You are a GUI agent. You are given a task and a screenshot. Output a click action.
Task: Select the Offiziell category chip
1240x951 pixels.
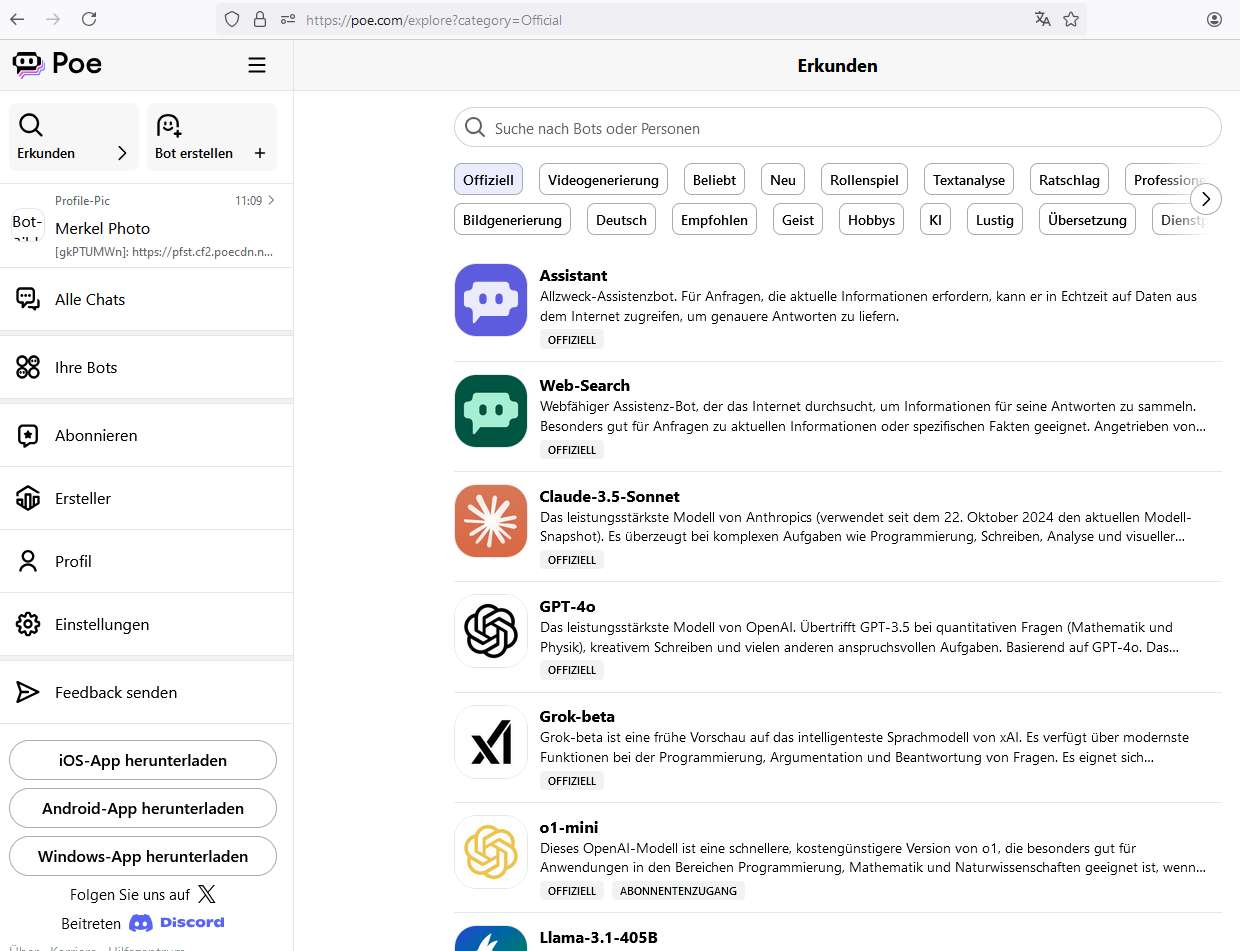[489, 180]
